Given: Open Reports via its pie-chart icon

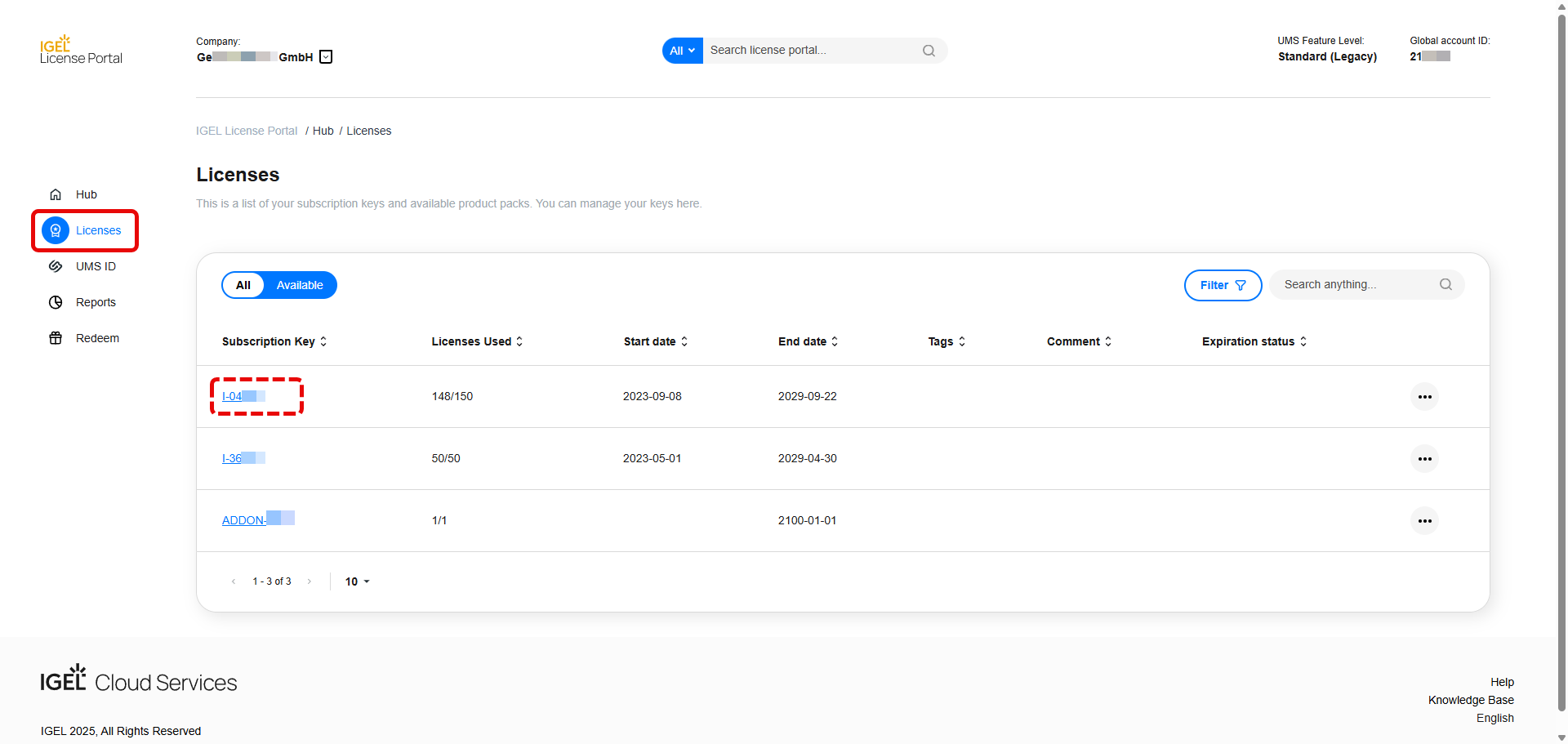Looking at the screenshot, I should [x=55, y=302].
